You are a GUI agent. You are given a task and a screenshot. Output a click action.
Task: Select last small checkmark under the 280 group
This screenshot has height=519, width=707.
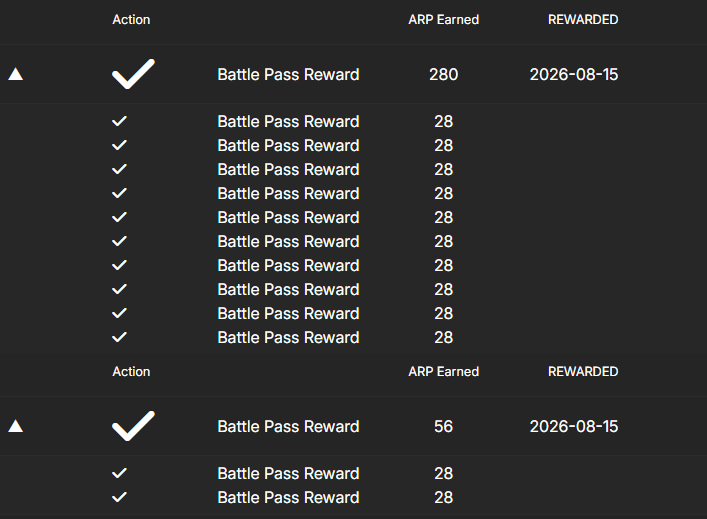[x=119, y=337]
